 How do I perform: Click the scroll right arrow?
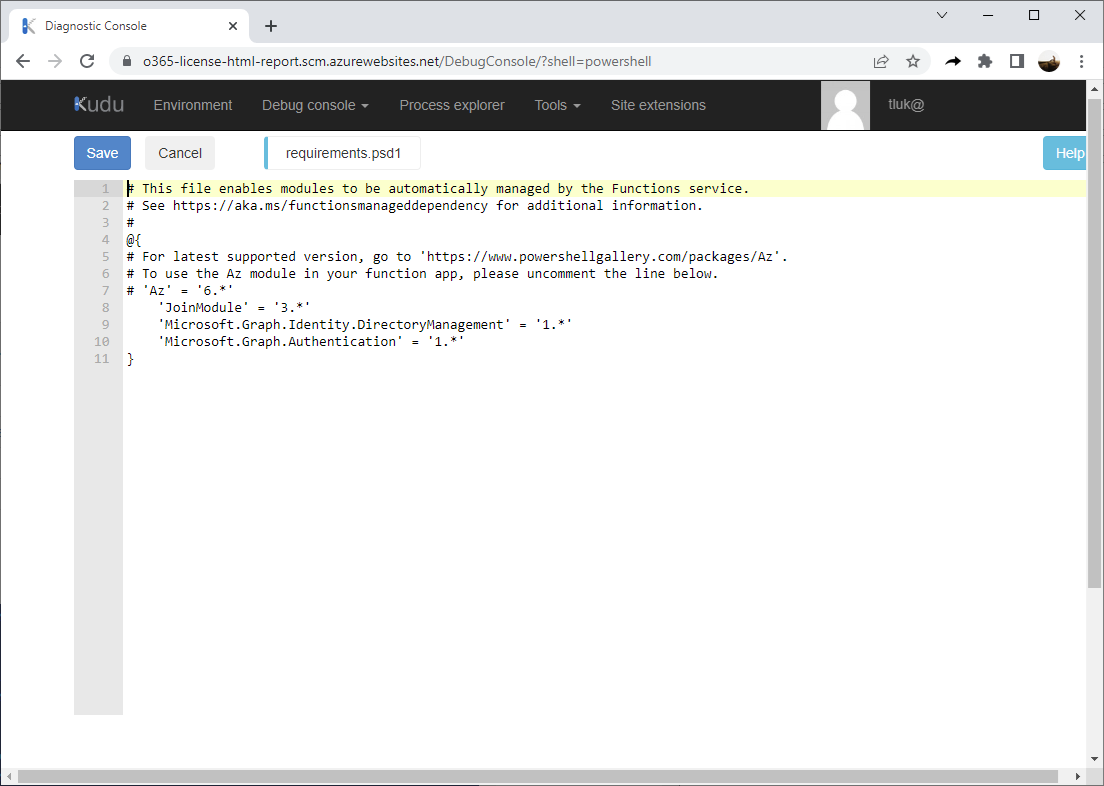pos(1078,776)
